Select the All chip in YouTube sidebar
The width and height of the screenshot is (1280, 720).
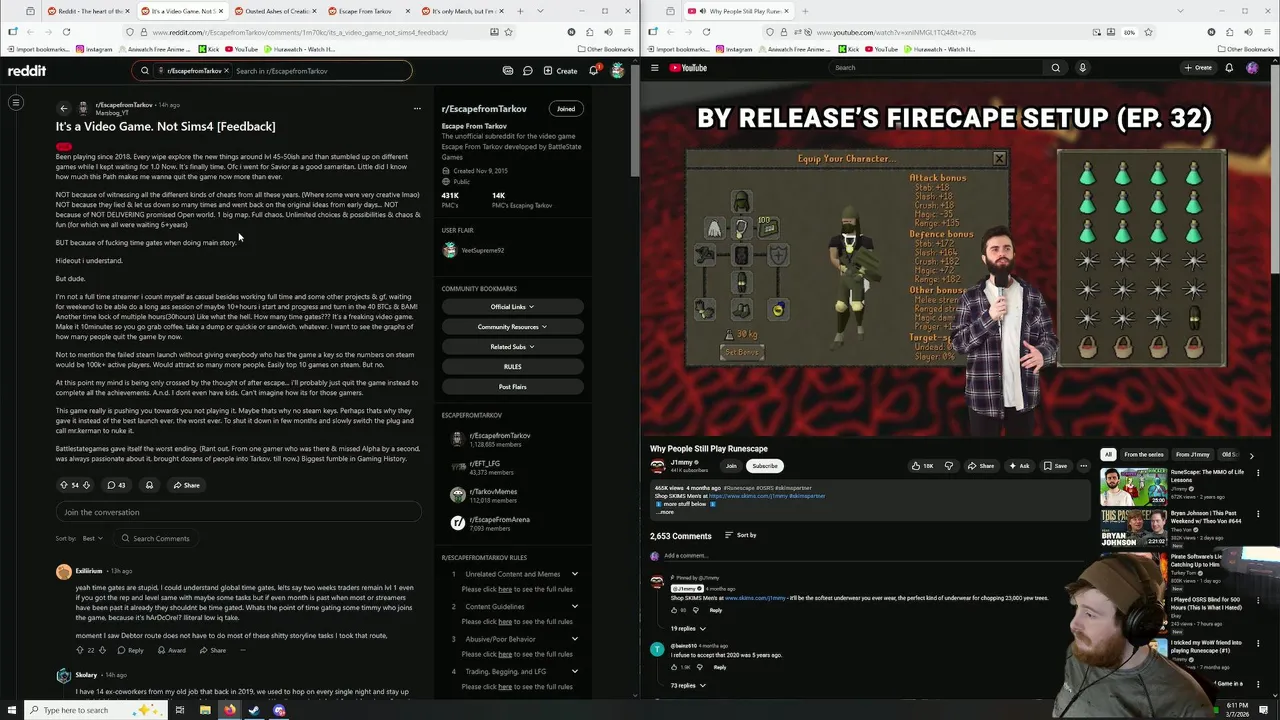pyautogui.click(x=1108, y=455)
